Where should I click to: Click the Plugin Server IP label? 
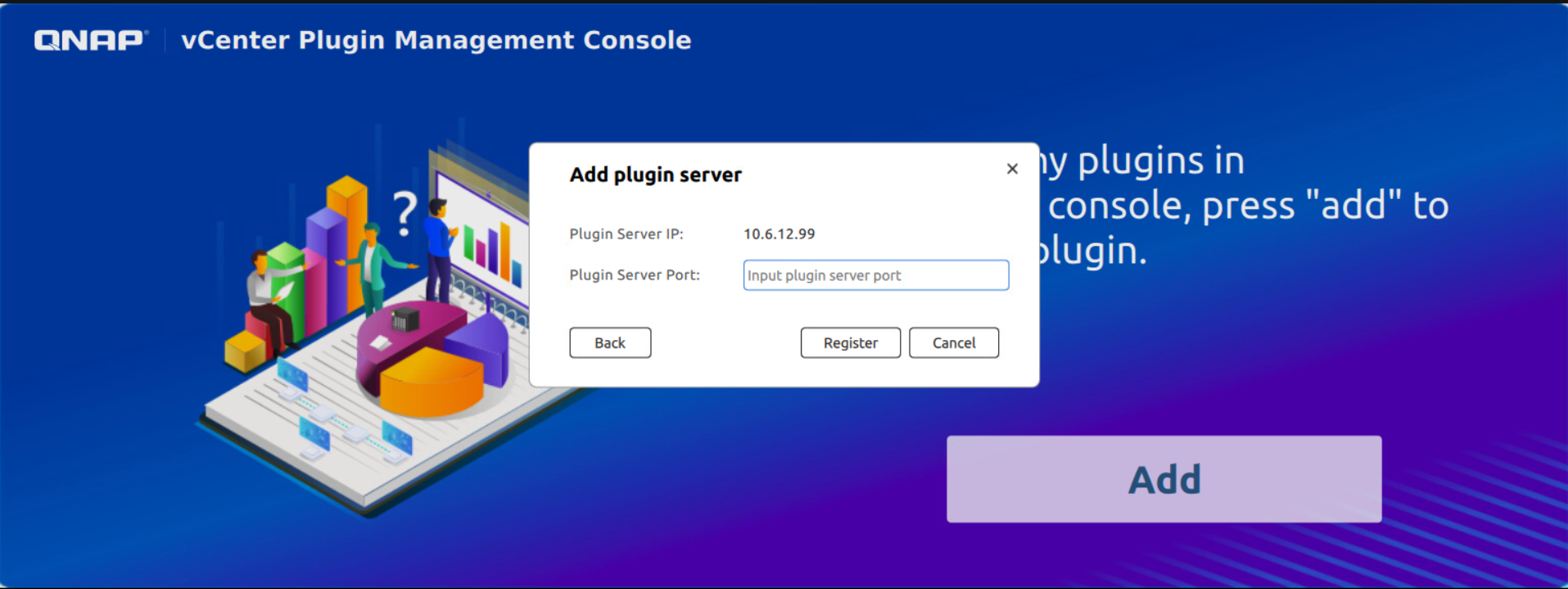[x=626, y=234]
